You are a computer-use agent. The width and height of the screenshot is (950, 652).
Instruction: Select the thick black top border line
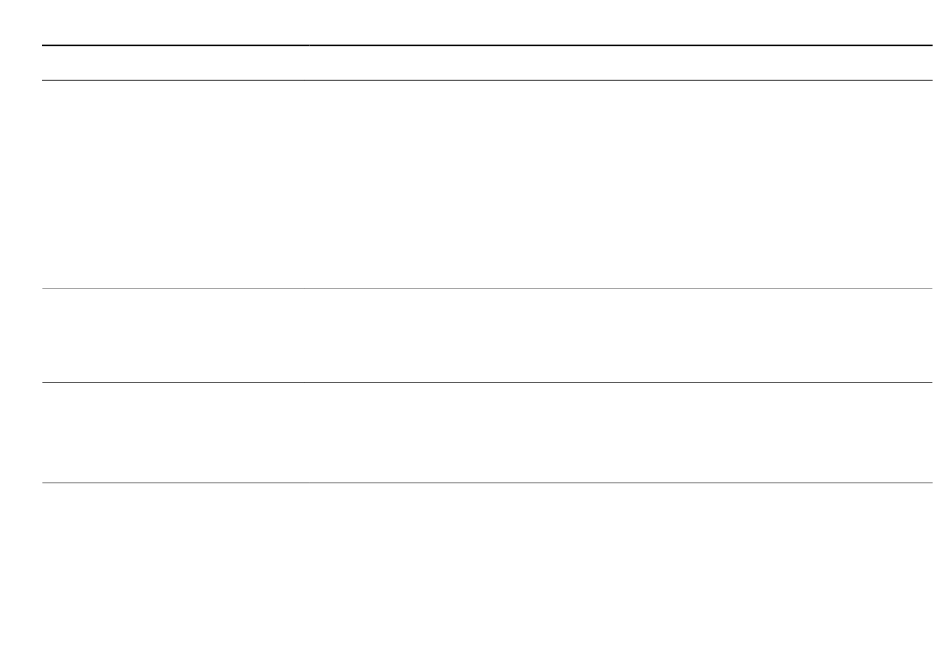(x=487, y=45)
